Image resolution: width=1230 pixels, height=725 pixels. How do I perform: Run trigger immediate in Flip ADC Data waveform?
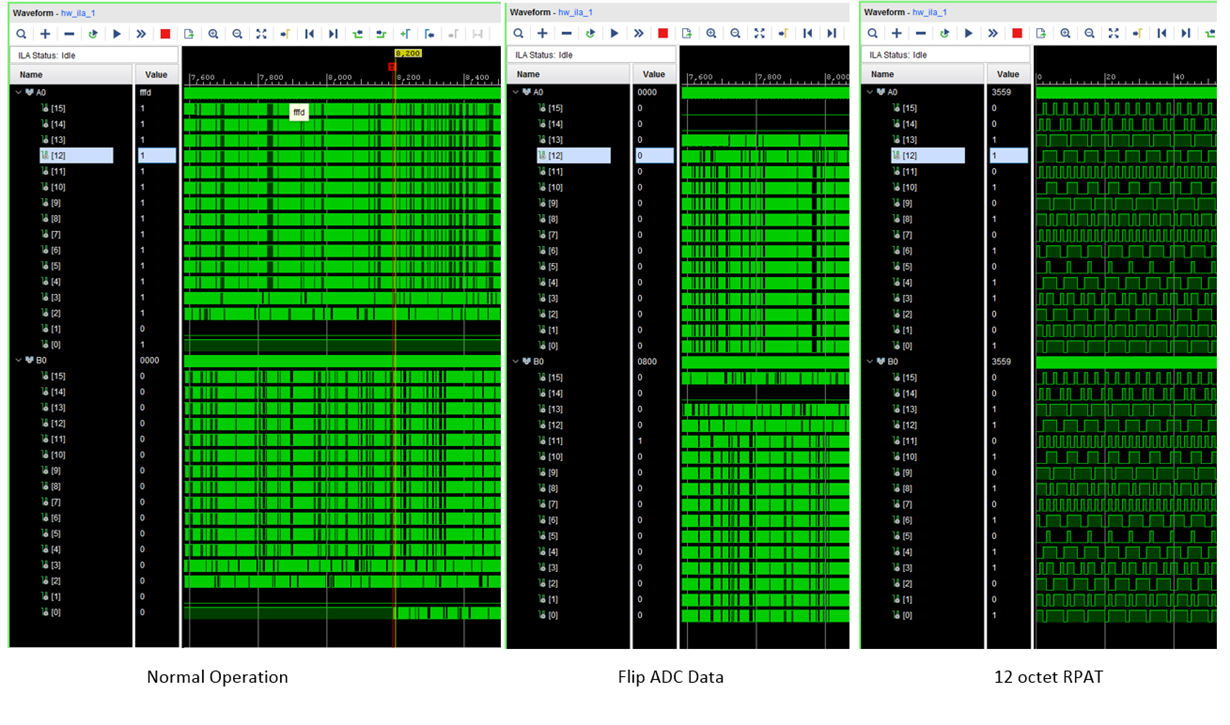[x=639, y=33]
